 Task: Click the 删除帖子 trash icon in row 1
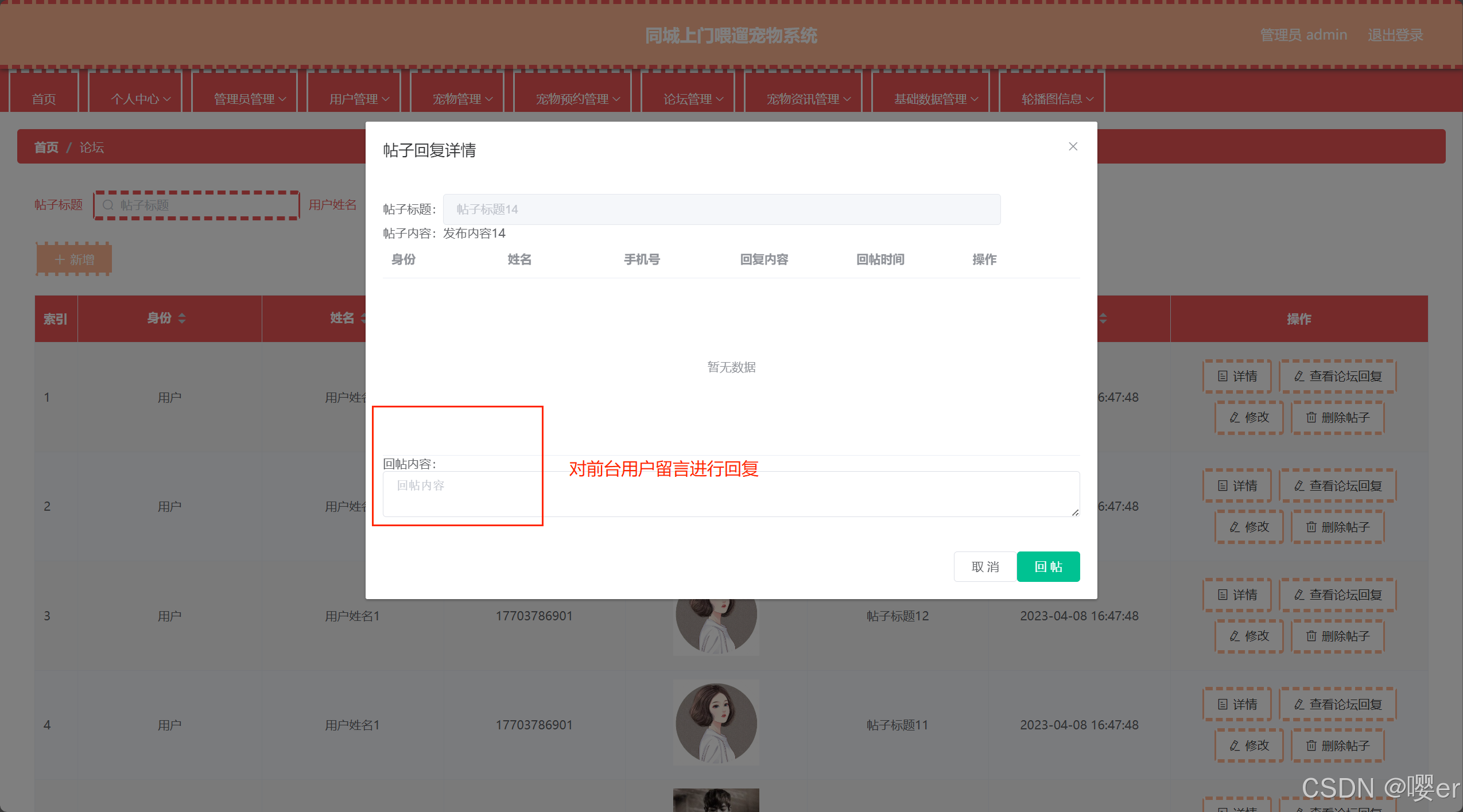(x=1311, y=418)
